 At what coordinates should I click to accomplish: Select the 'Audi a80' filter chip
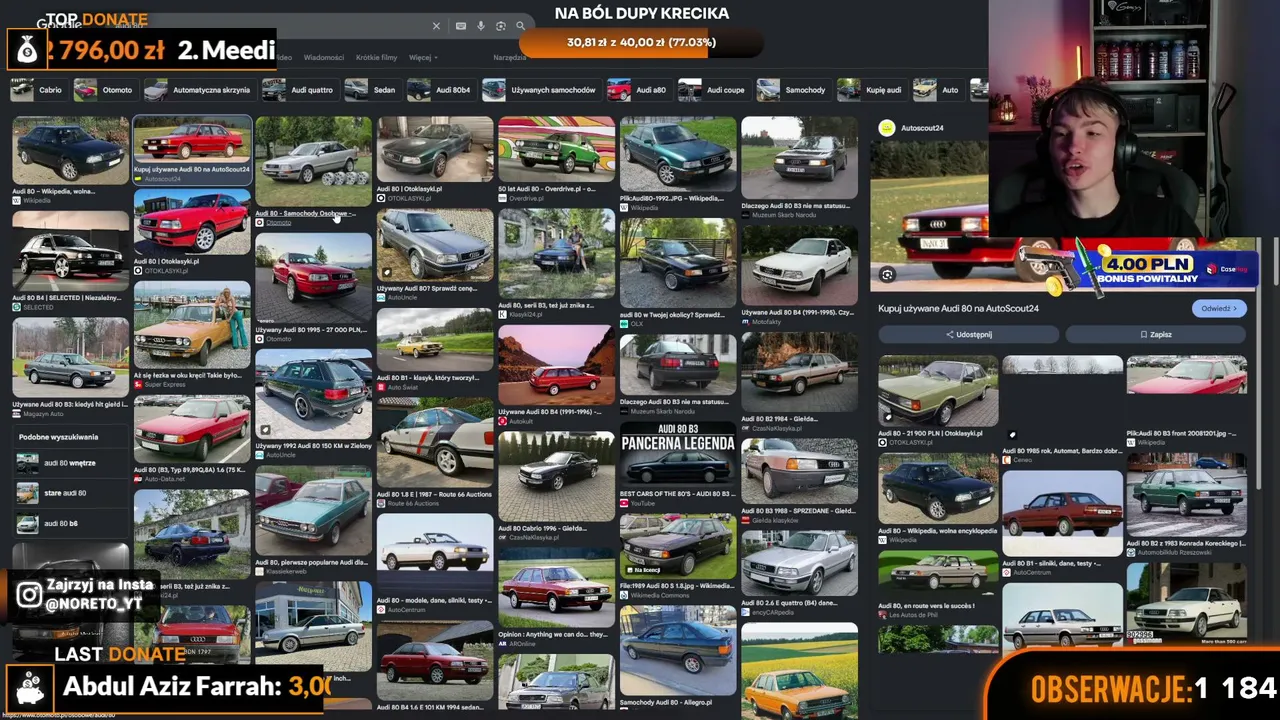pyautogui.click(x=638, y=90)
